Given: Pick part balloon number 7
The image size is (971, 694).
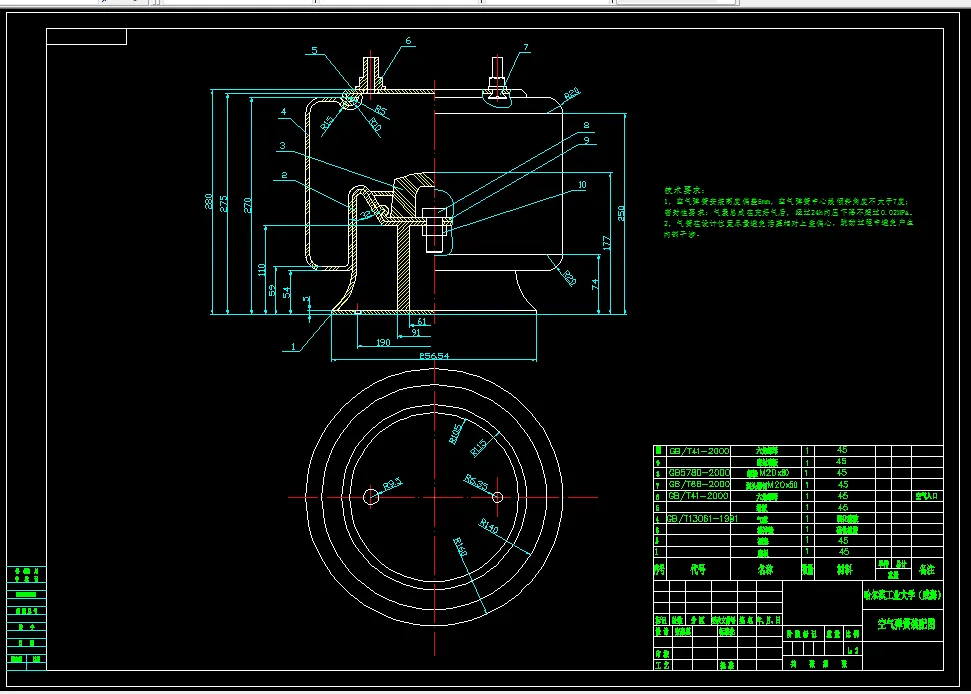Looking at the screenshot, I should pos(526,47).
